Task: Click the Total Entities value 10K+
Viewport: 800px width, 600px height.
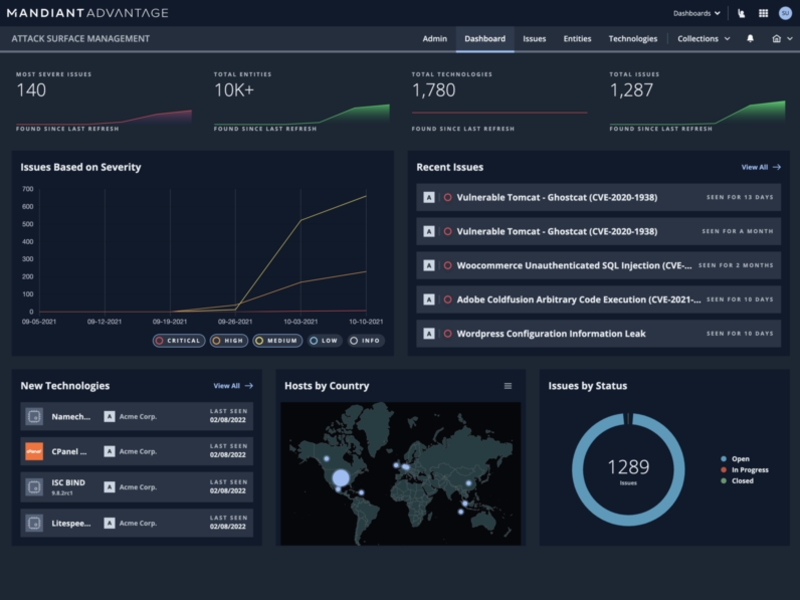Action: coord(234,90)
